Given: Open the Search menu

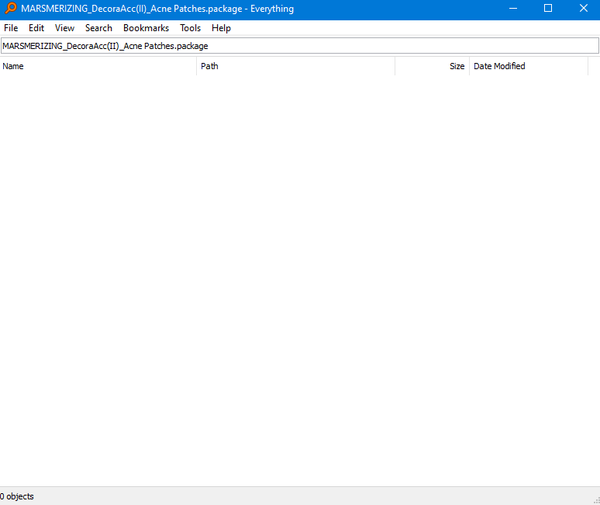Looking at the screenshot, I should click(x=99, y=28).
